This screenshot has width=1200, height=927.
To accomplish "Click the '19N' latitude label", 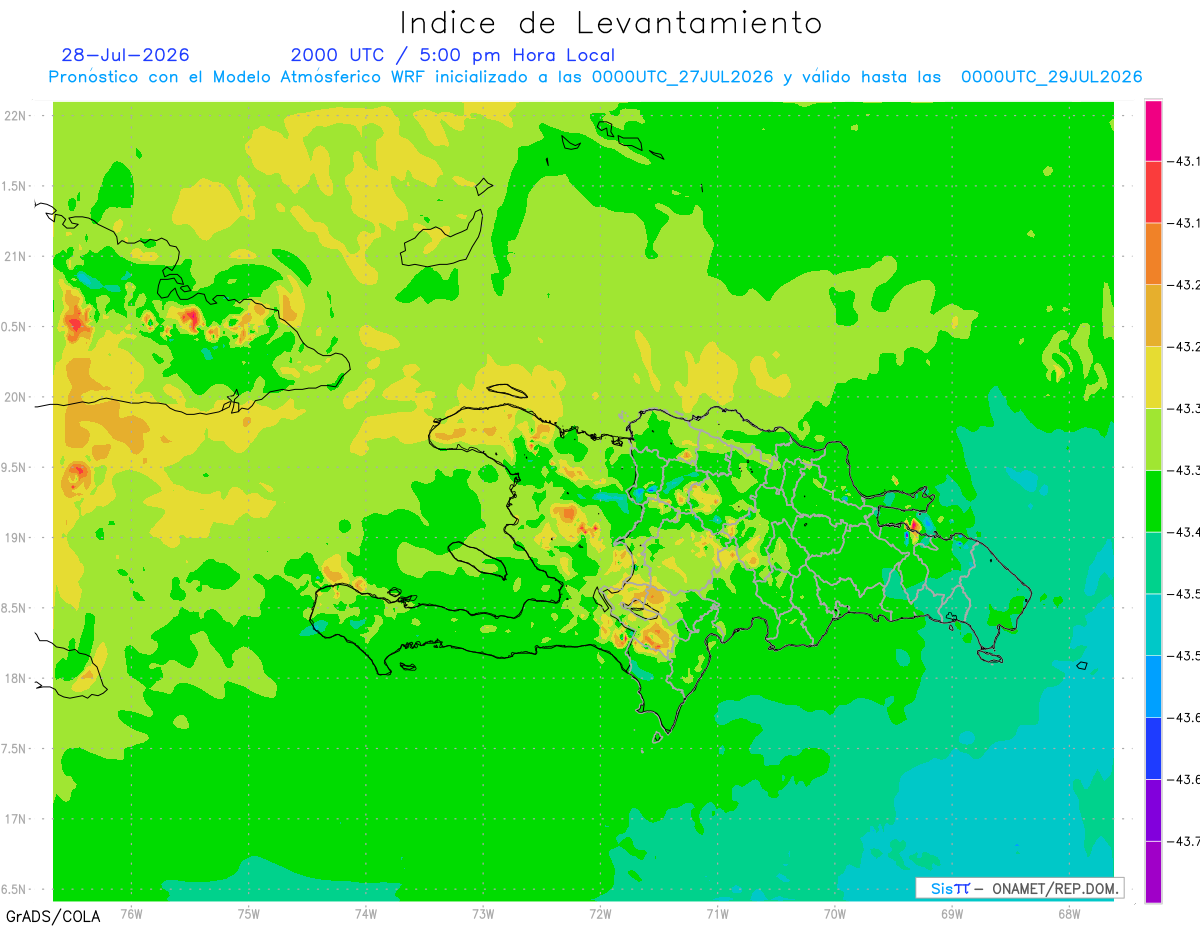I will (17, 538).
